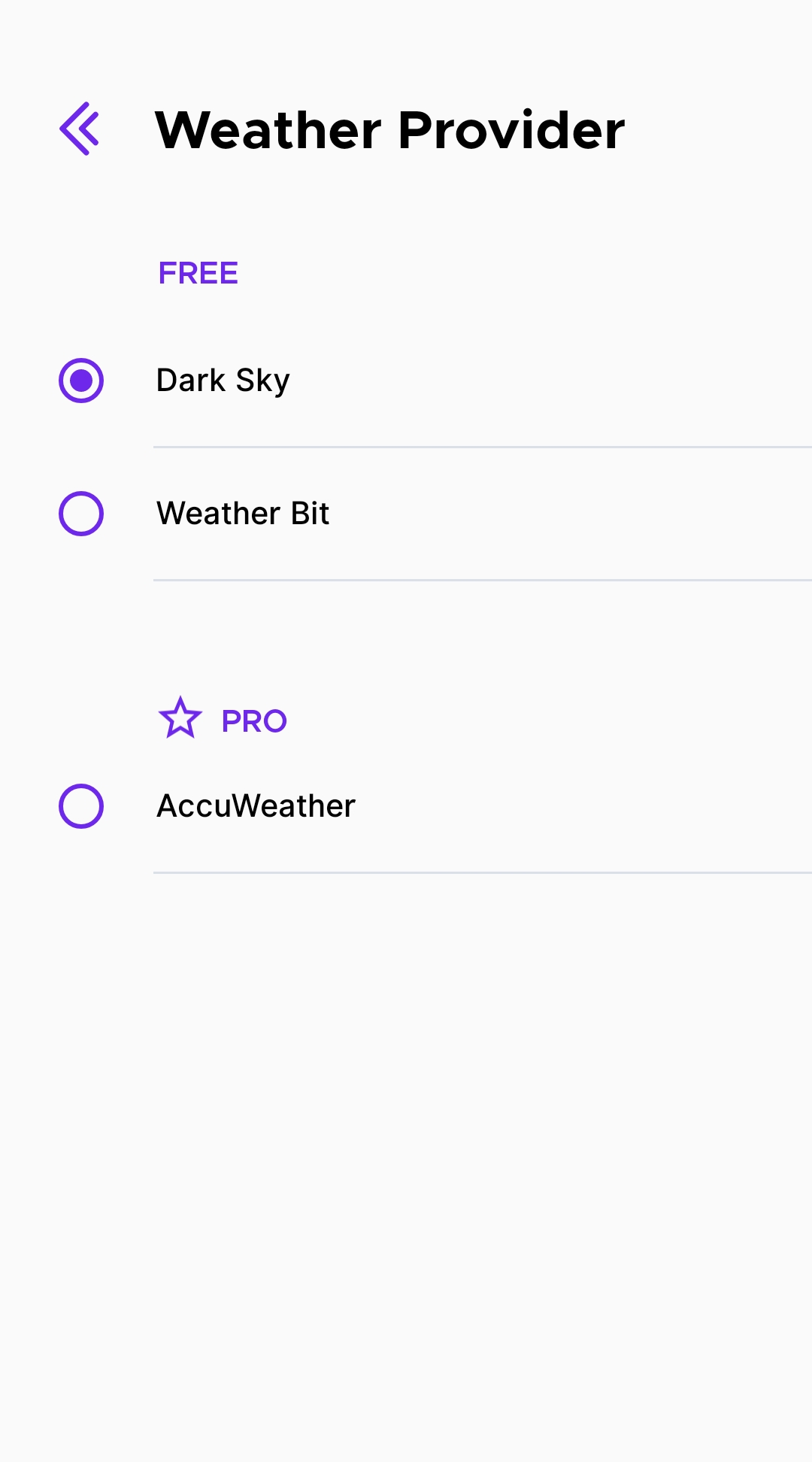The image size is (812, 1462).
Task: Pick the pro AccuWeather option's empty circle
Action: [81, 806]
